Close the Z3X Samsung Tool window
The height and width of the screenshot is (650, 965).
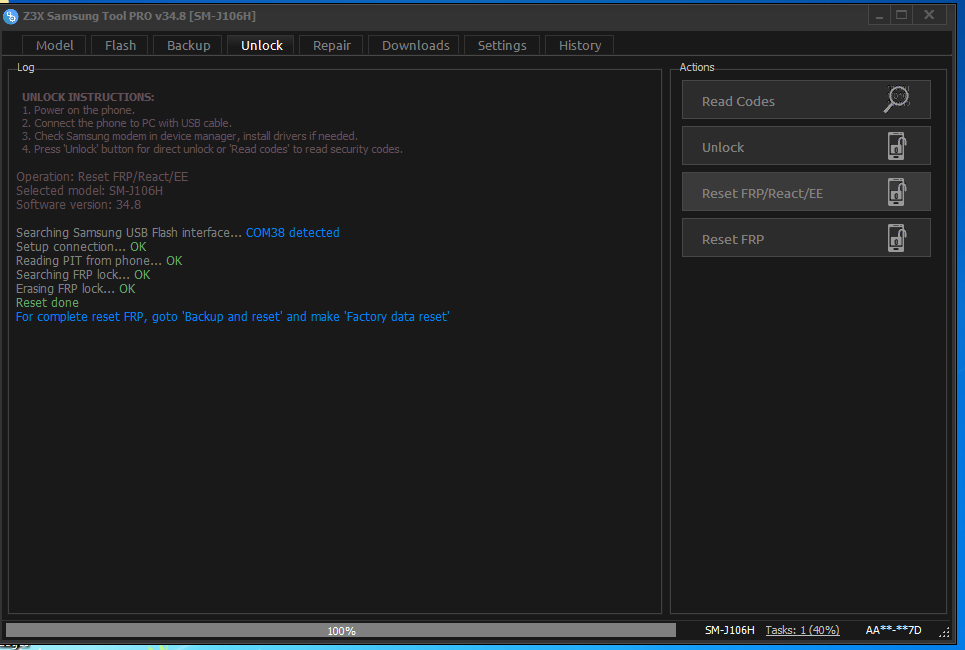(x=929, y=15)
